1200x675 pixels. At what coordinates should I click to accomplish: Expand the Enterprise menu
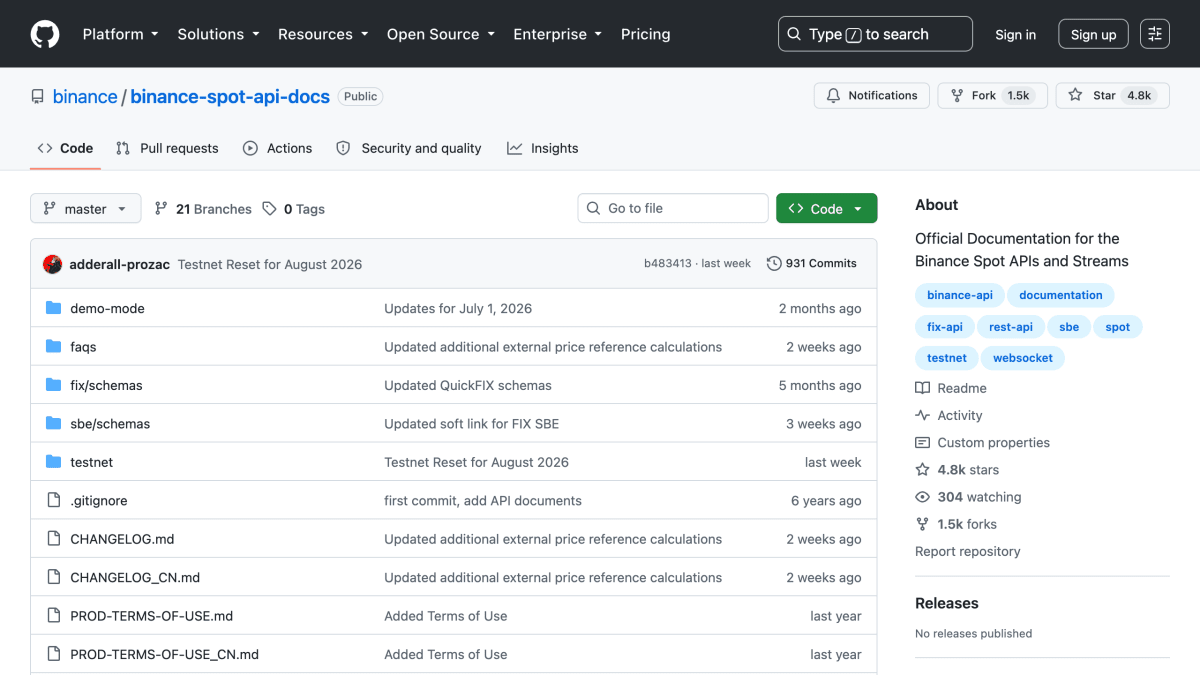tap(558, 34)
